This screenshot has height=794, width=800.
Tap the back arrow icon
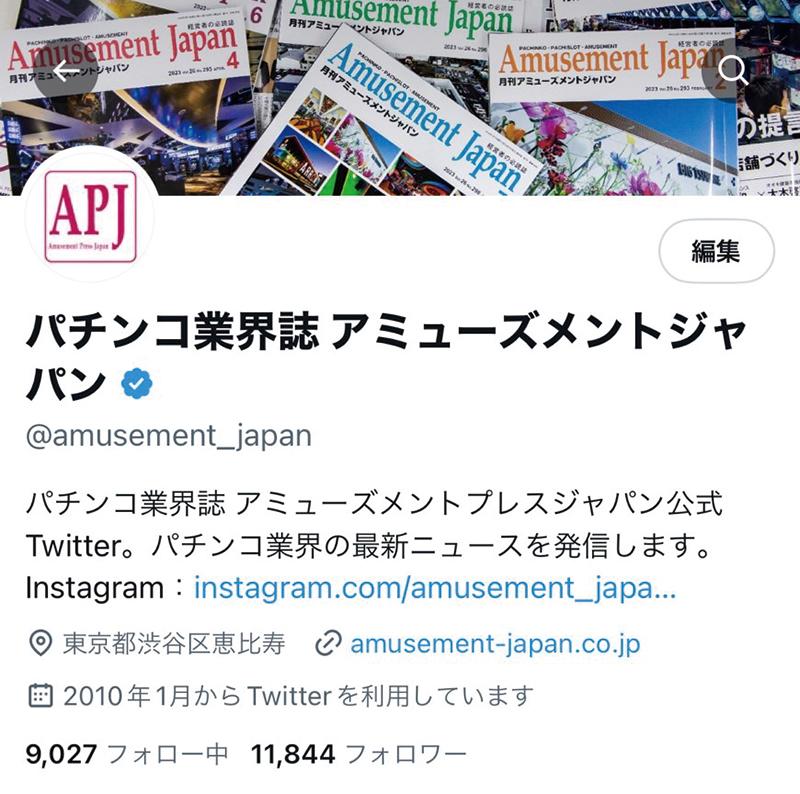tap(66, 70)
